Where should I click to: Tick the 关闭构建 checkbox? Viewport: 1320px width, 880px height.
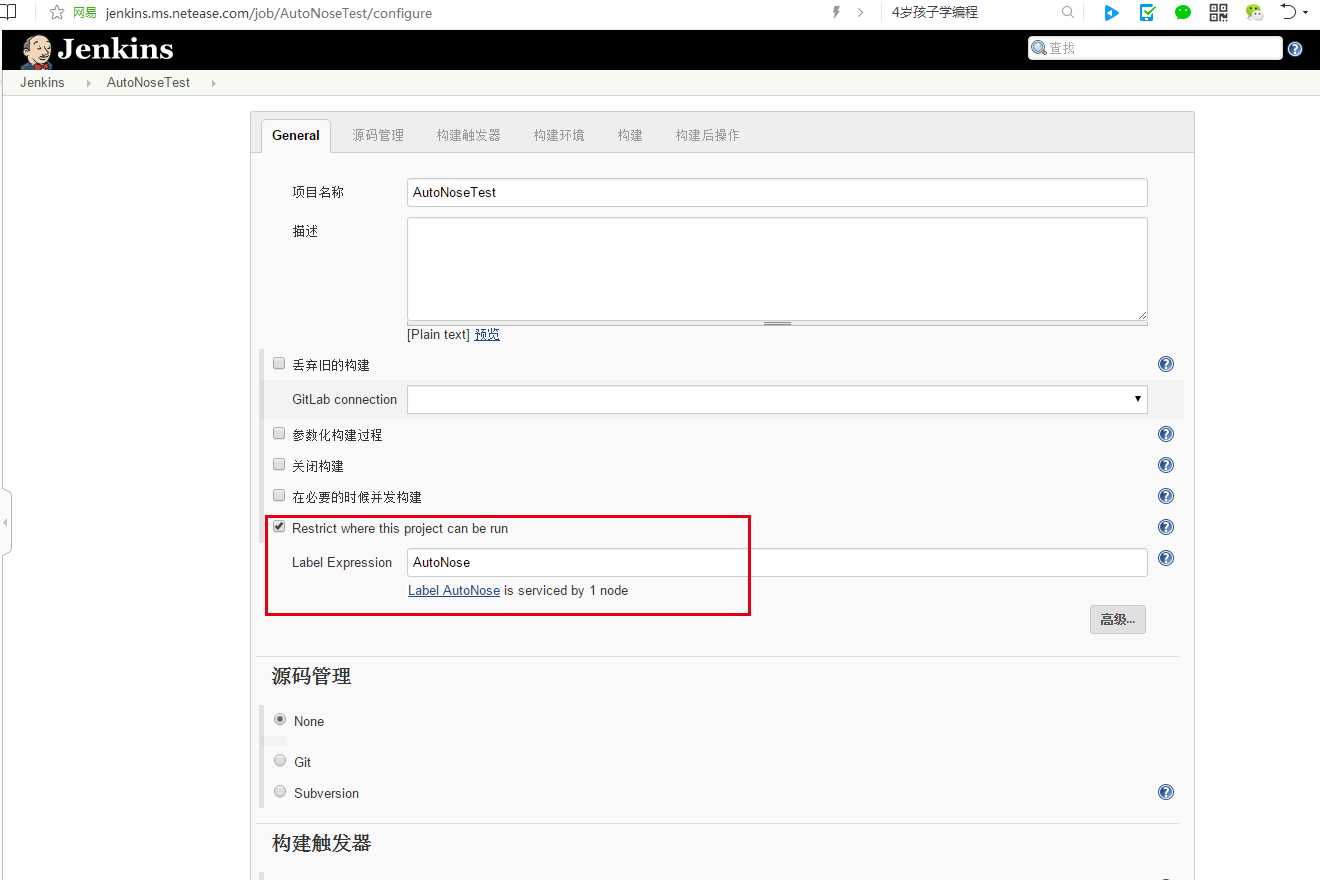coord(279,464)
